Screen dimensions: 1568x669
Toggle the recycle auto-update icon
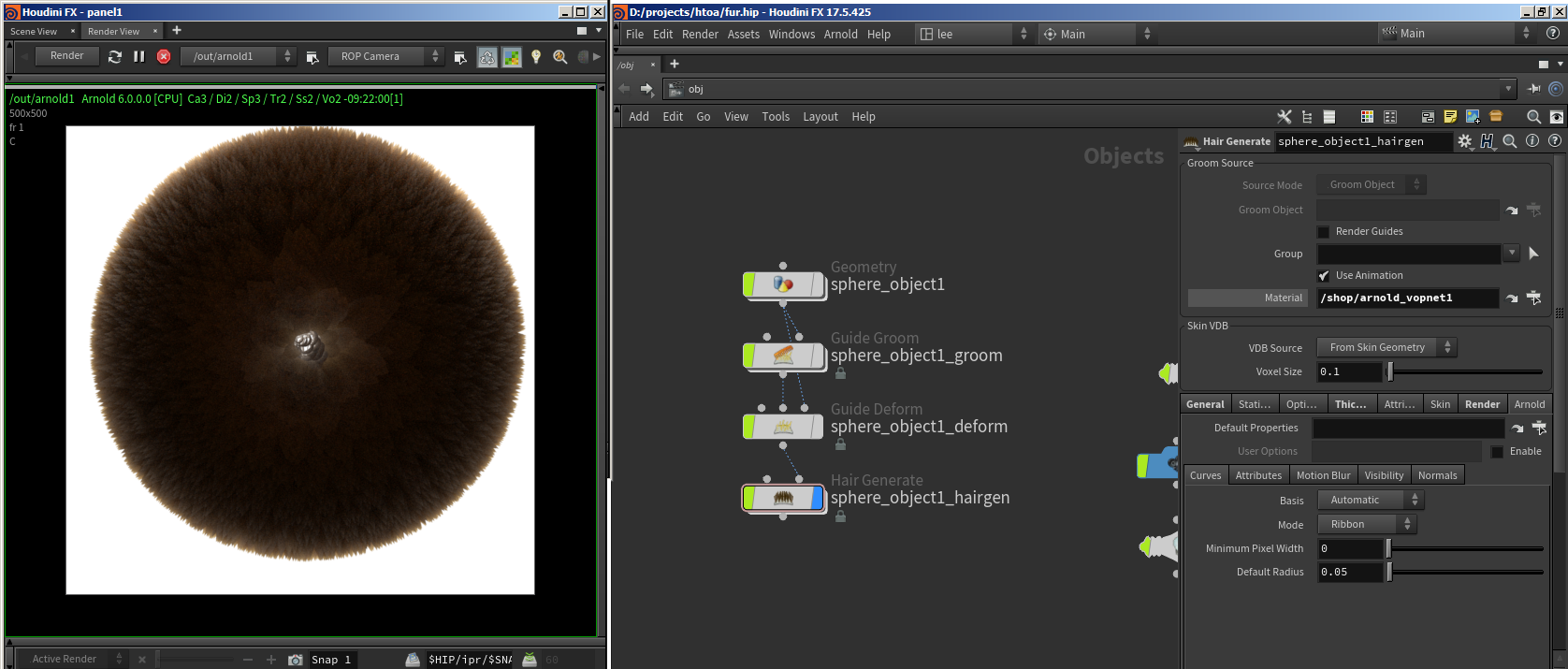(487, 57)
